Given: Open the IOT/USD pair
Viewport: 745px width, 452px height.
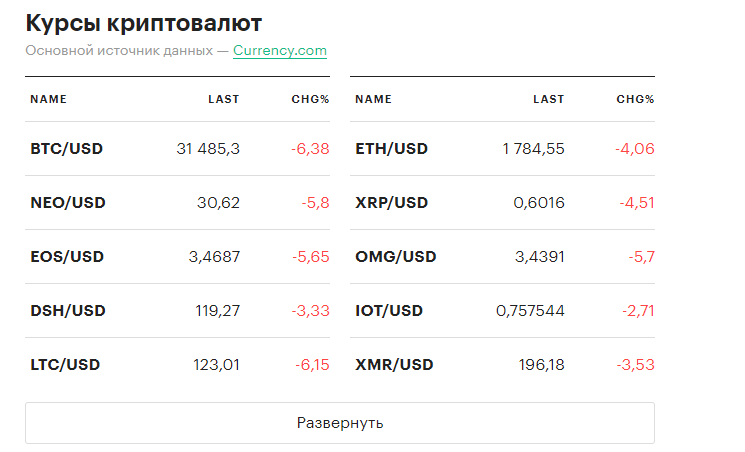Looking at the screenshot, I should (x=389, y=311).
